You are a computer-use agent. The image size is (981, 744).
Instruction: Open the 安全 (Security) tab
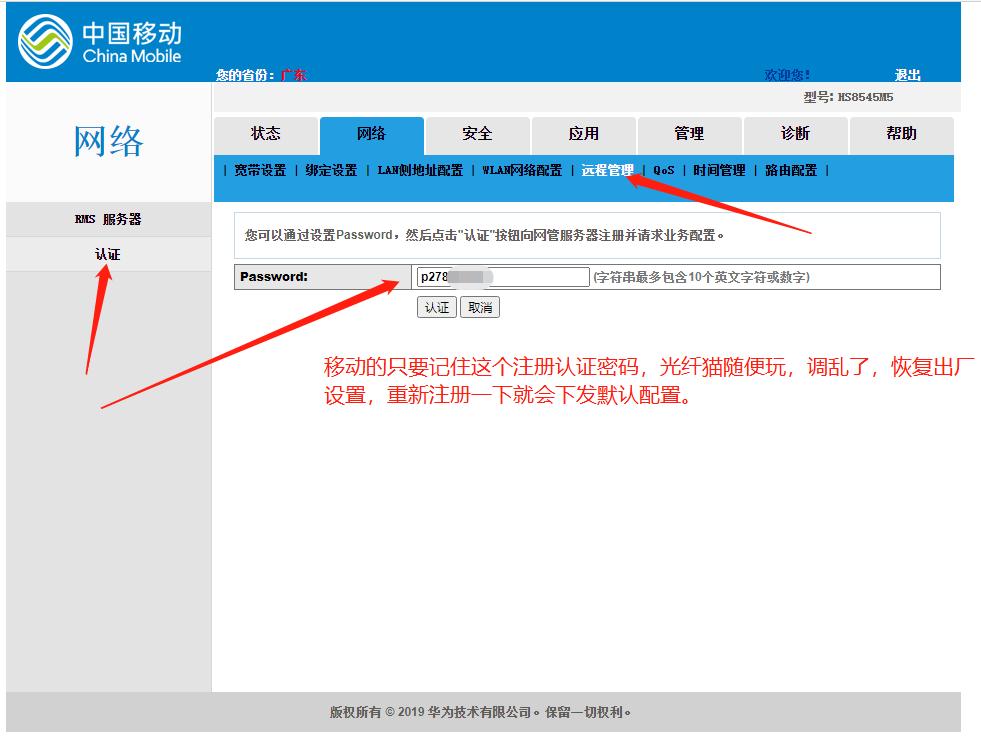pyautogui.click(x=477, y=134)
